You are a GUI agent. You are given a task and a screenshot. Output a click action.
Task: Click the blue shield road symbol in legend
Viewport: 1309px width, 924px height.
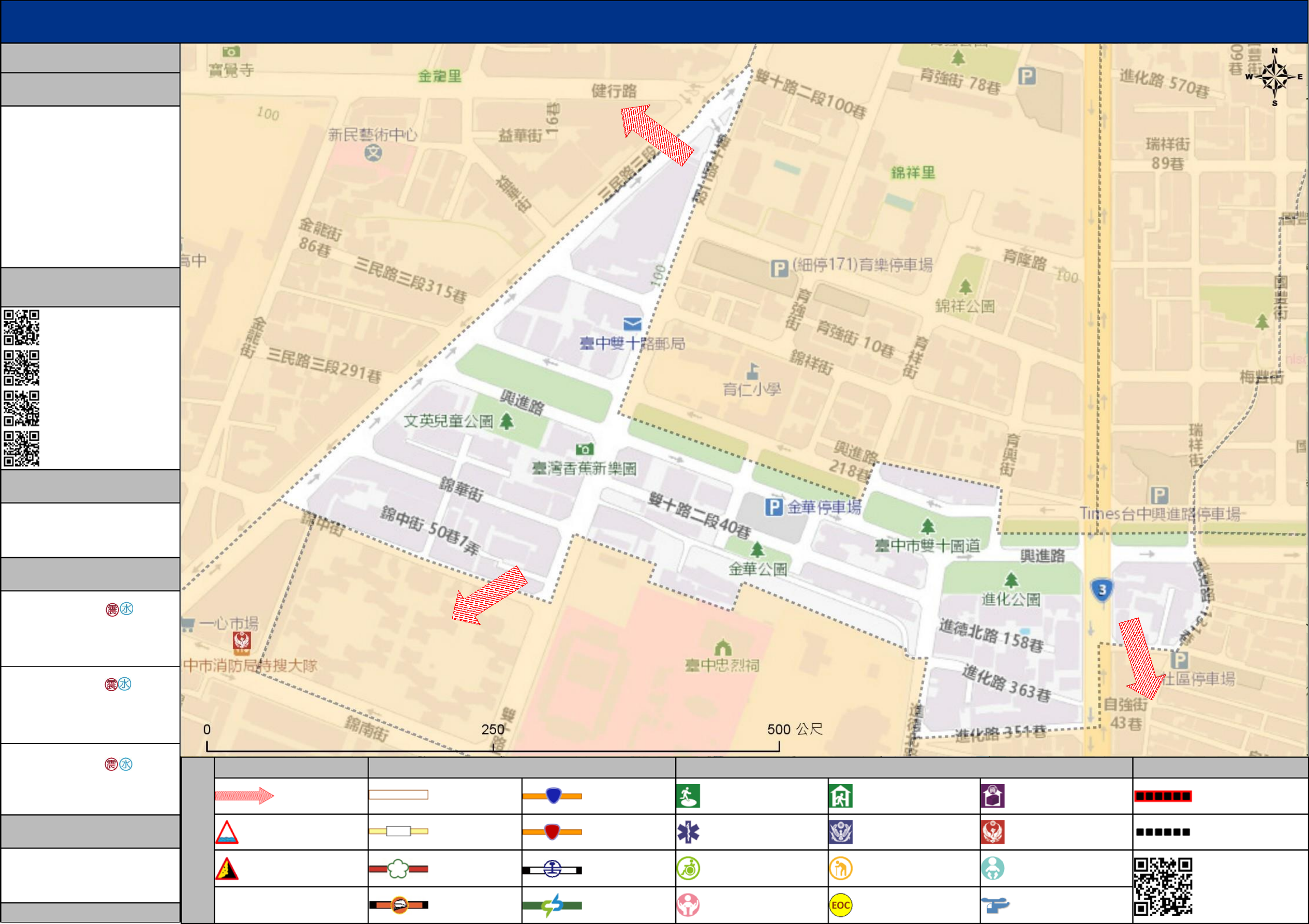[x=553, y=796]
